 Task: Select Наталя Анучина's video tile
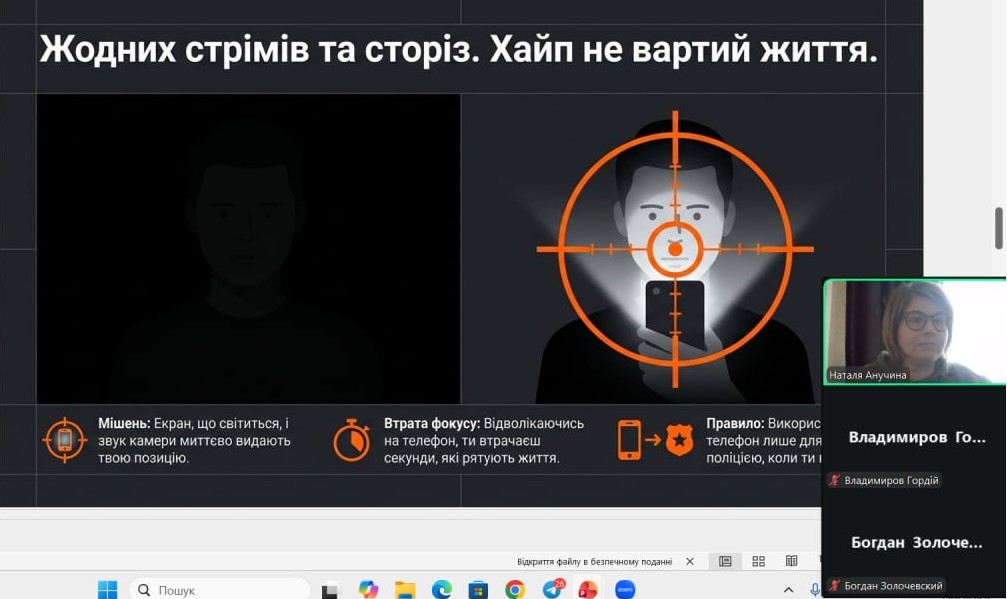pos(914,331)
